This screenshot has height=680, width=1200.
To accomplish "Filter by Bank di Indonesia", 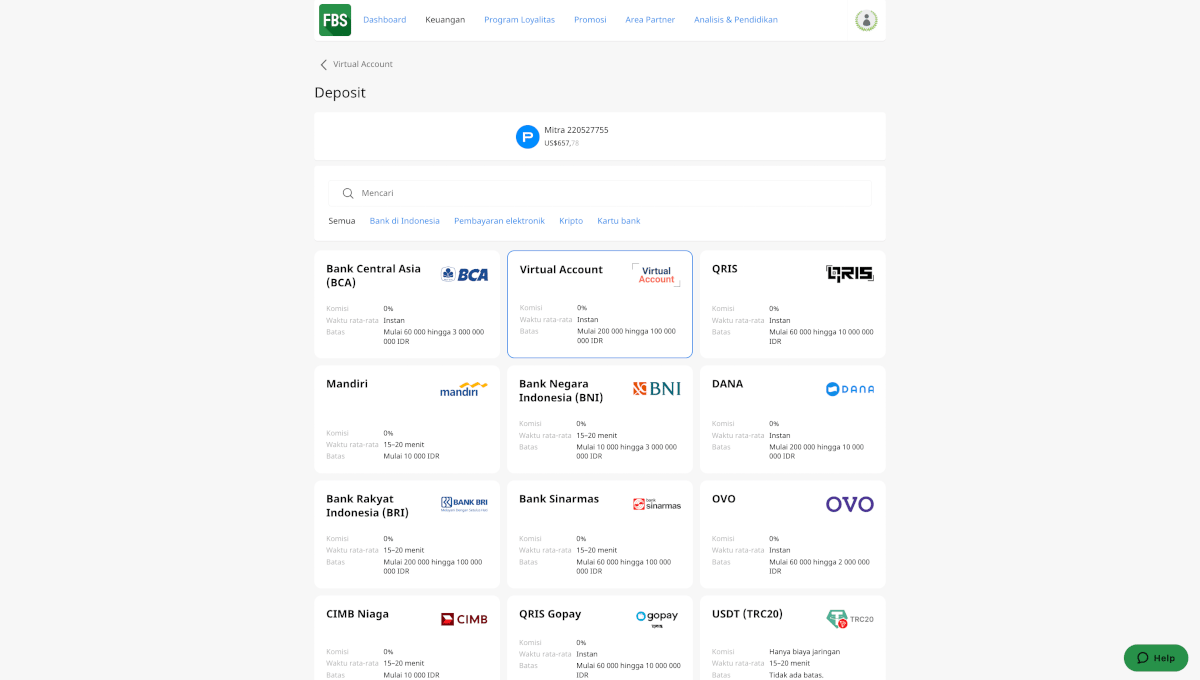I will pyautogui.click(x=405, y=221).
